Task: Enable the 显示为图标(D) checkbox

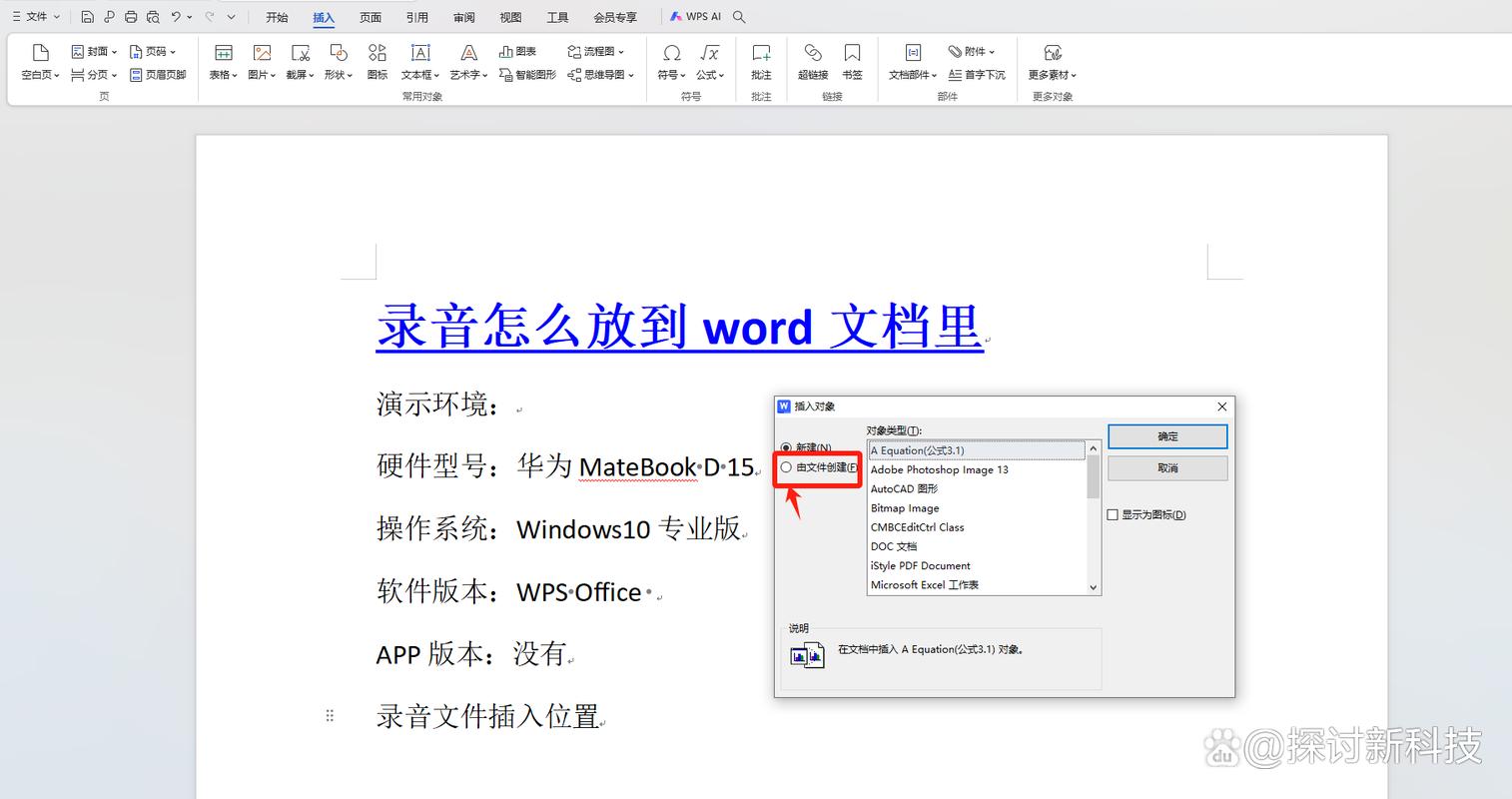Action: point(1113,514)
